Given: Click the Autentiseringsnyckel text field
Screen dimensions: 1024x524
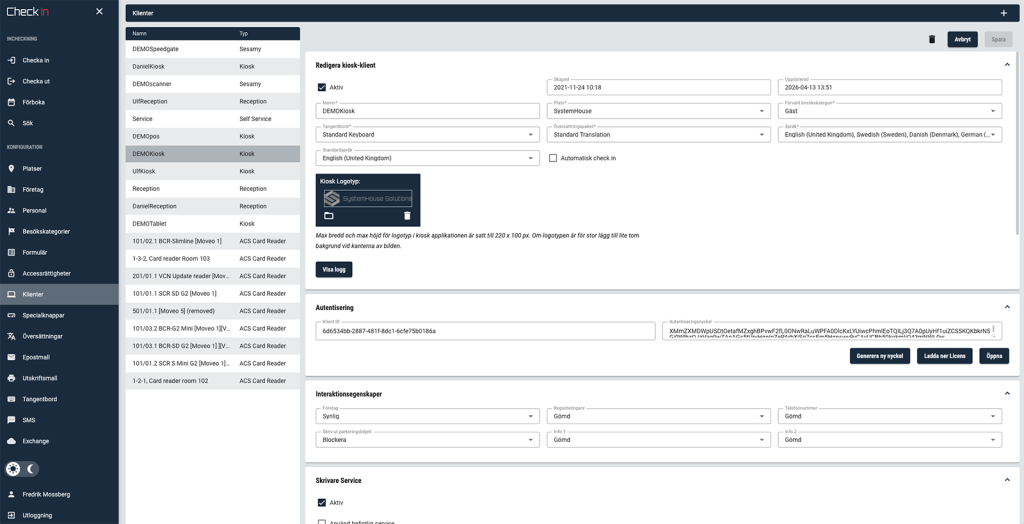Looking at the screenshot, I should click(831, 331).
